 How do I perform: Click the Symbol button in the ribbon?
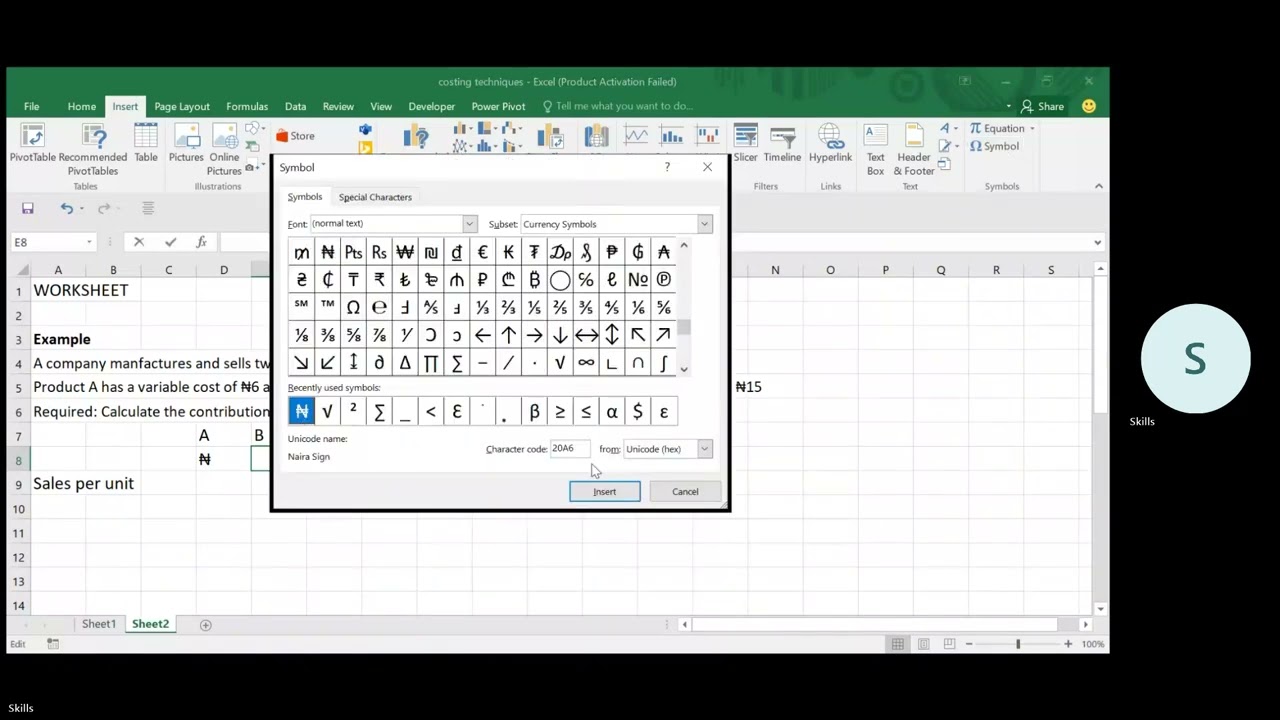[x=994, y=146]
